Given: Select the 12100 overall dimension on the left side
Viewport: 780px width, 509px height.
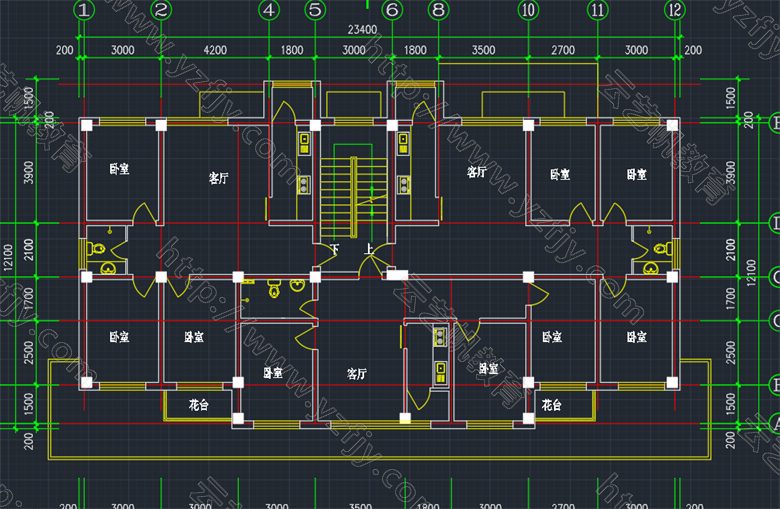Looking at the screenshot, I should tap(8, 257).
